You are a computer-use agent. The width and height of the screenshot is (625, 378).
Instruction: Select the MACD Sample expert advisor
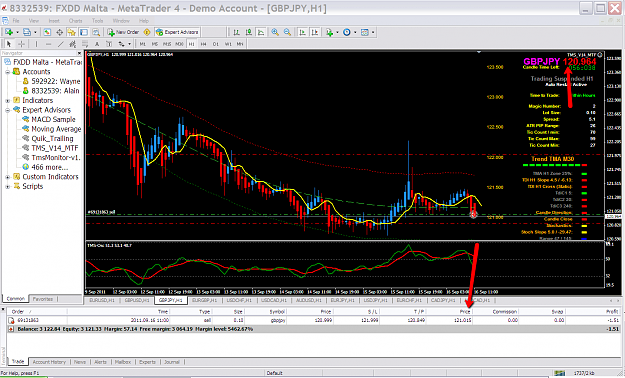(x=53, y=120)
